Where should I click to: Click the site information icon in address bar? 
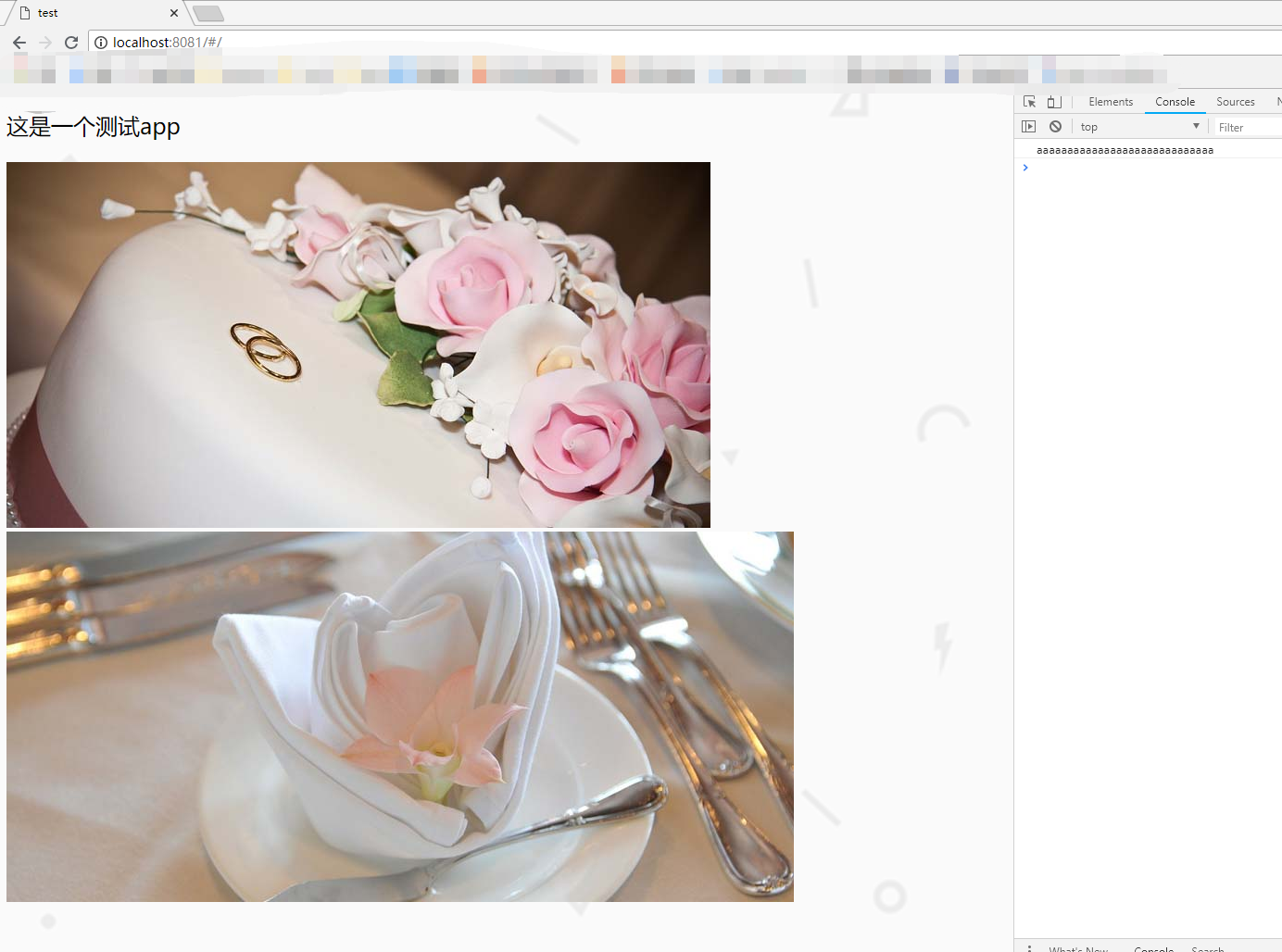[101, 43]
